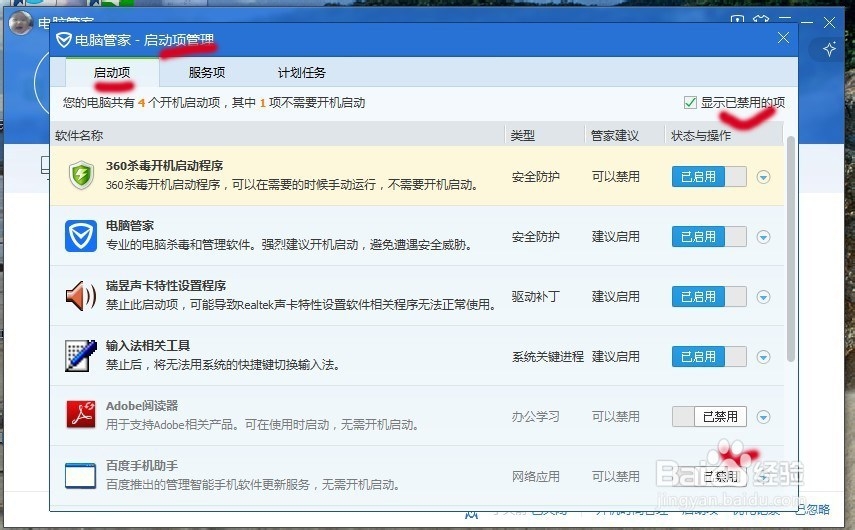855x530 pixels.
Task: Click the 办公学习 type cell
Action: (535, 417)
